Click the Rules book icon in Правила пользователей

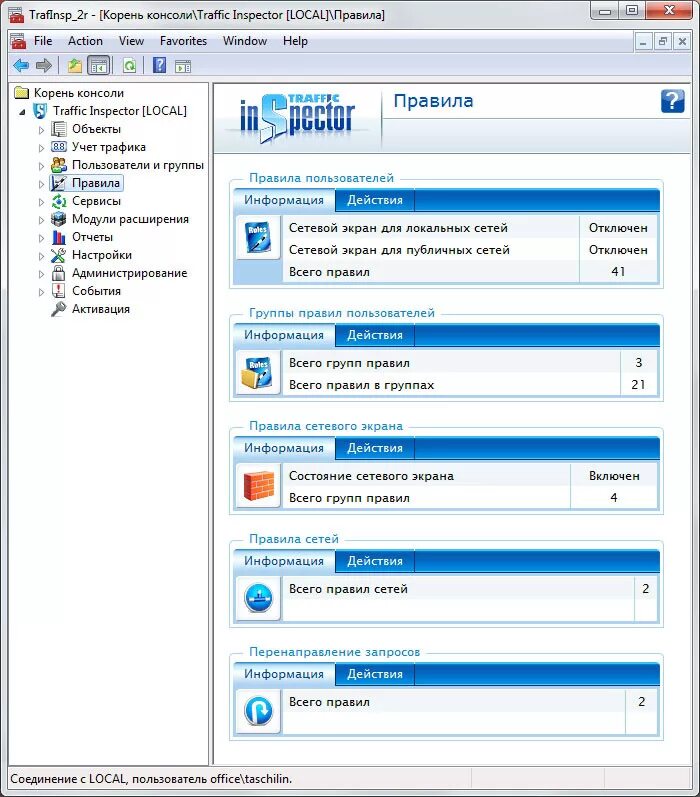(x=259, y=237)
